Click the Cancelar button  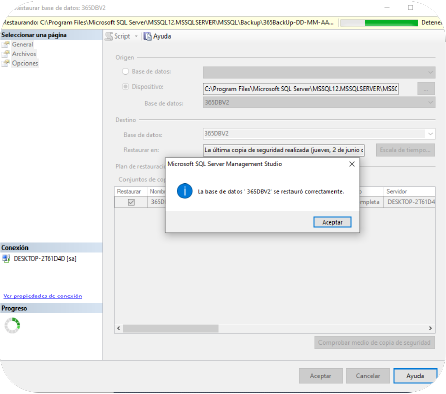(368, 376)
